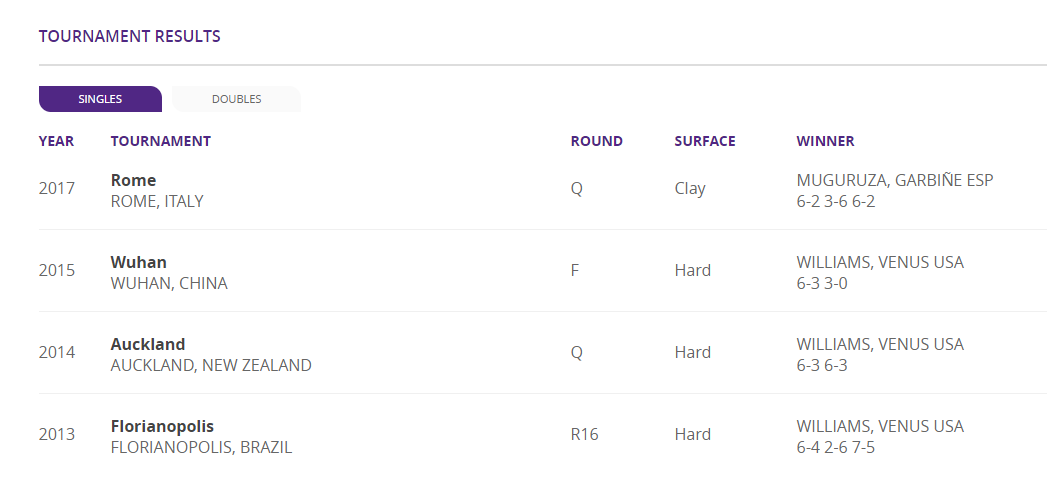
Task: Select Williams, Venus USA in Florianopolis row
Action: [880, 427]
